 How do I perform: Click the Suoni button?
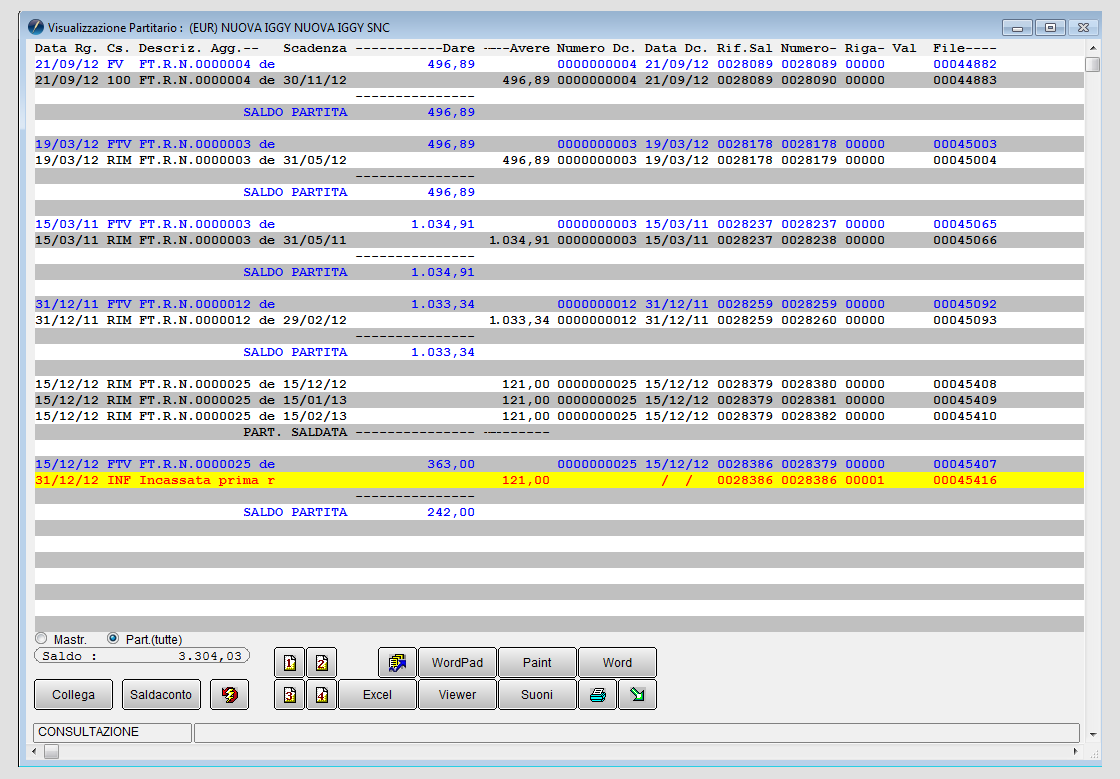point(537,695)
